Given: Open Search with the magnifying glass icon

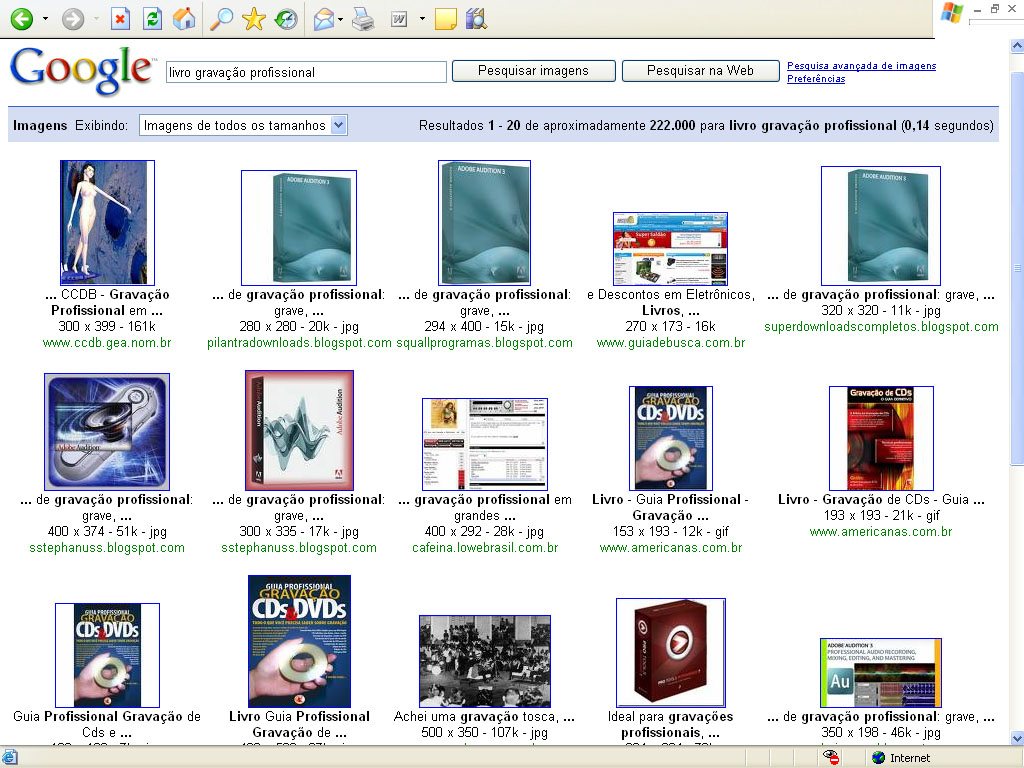Looking at the screenshot, I should [x=222, y=19].
